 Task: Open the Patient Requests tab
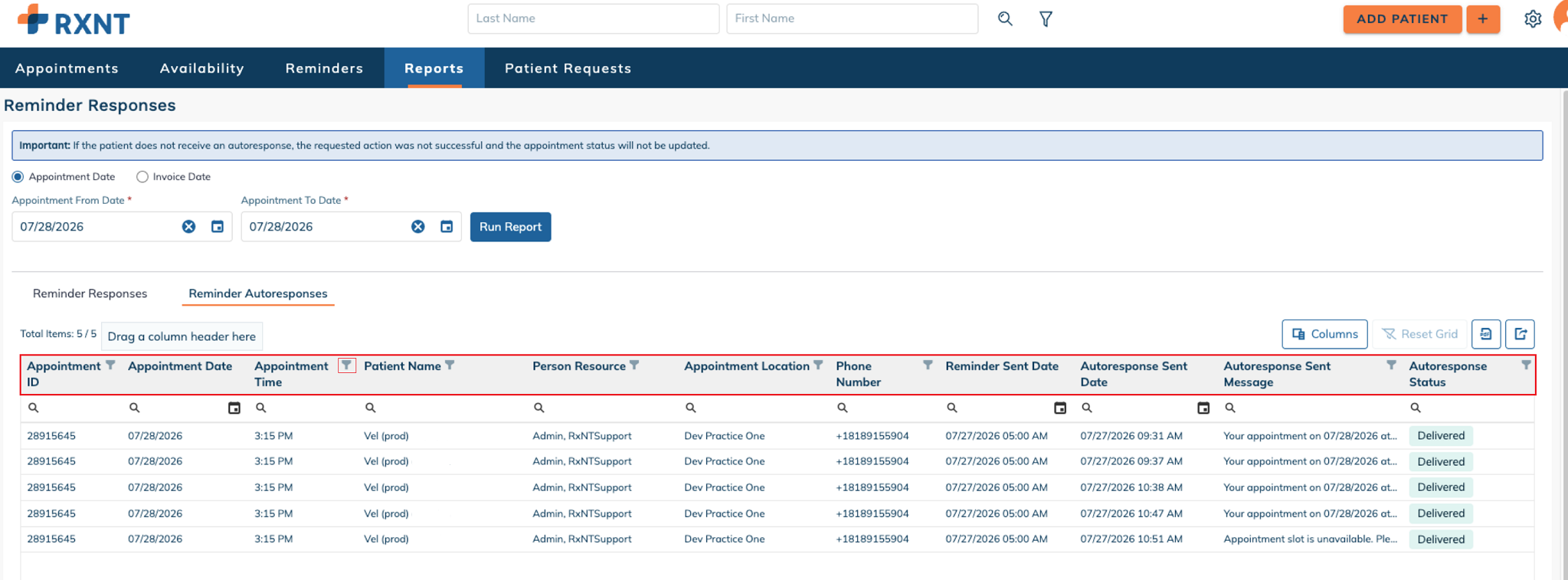click(568, 68)
